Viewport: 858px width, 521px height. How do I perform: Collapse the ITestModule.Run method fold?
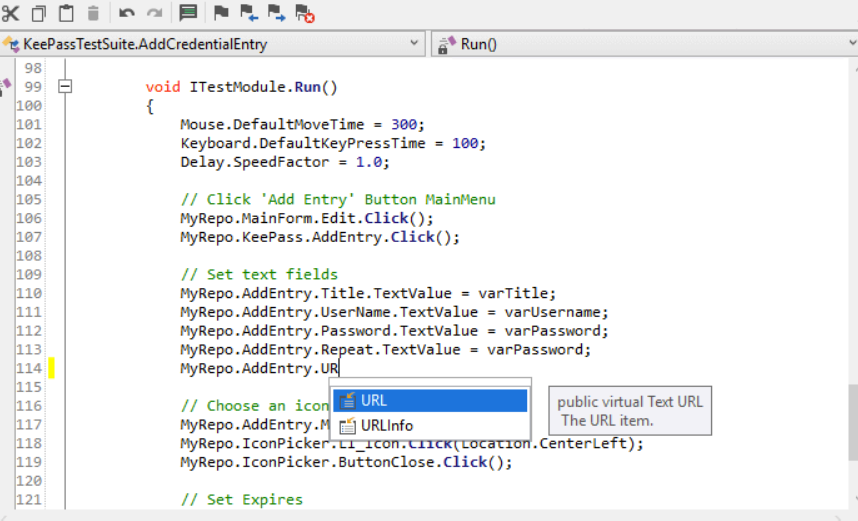tap(66, 87)
